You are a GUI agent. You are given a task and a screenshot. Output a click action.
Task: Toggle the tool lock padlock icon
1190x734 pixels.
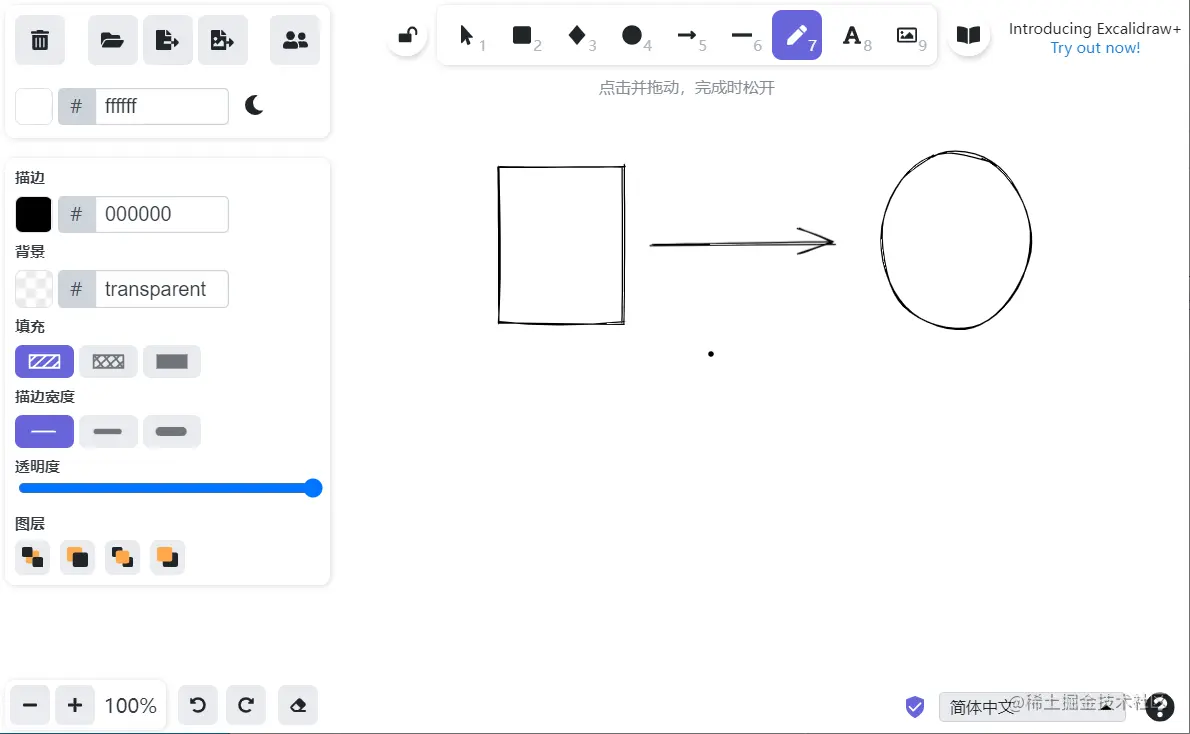(408, 35)
